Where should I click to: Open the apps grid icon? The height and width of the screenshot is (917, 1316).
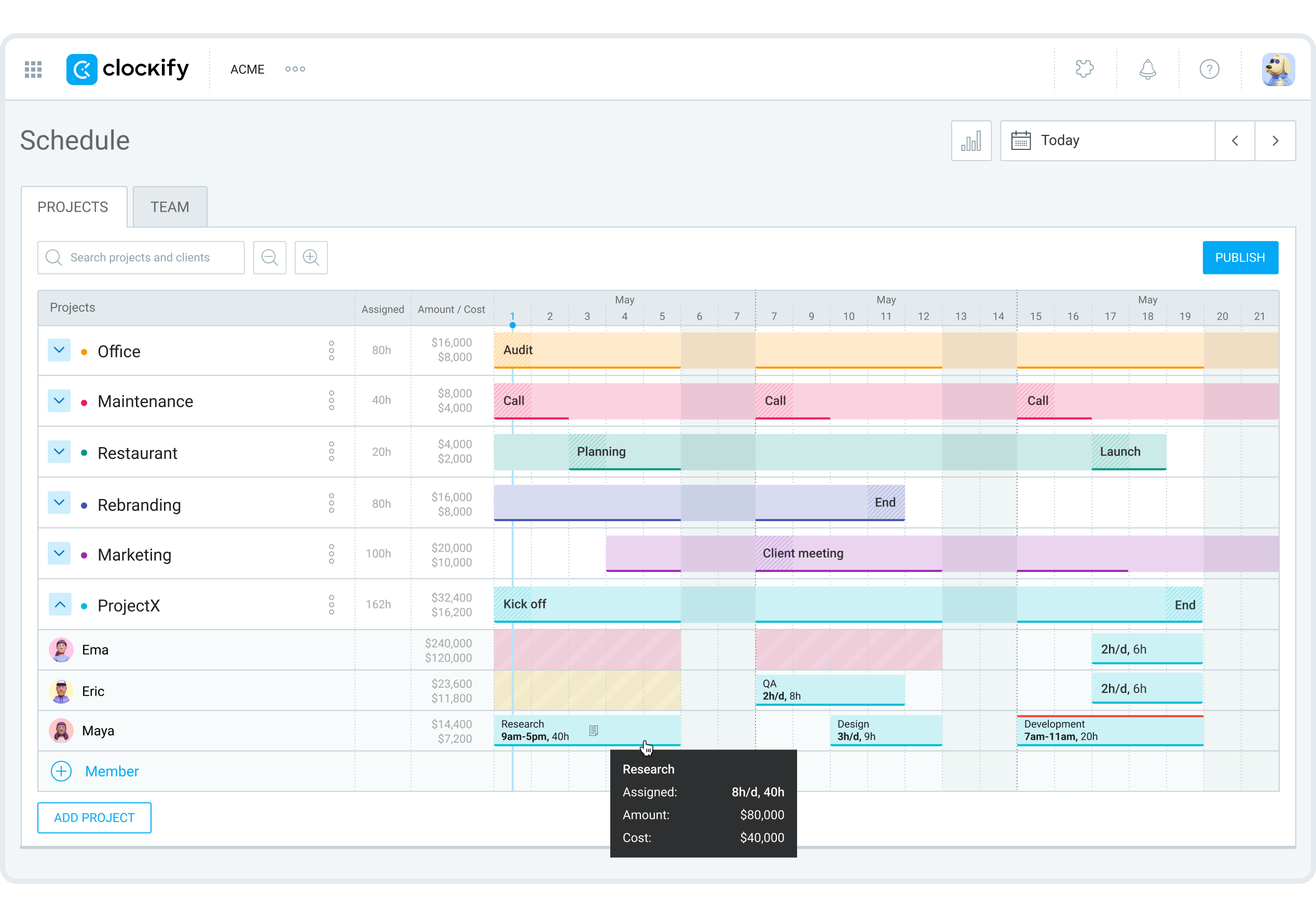(x=33, y=69)
